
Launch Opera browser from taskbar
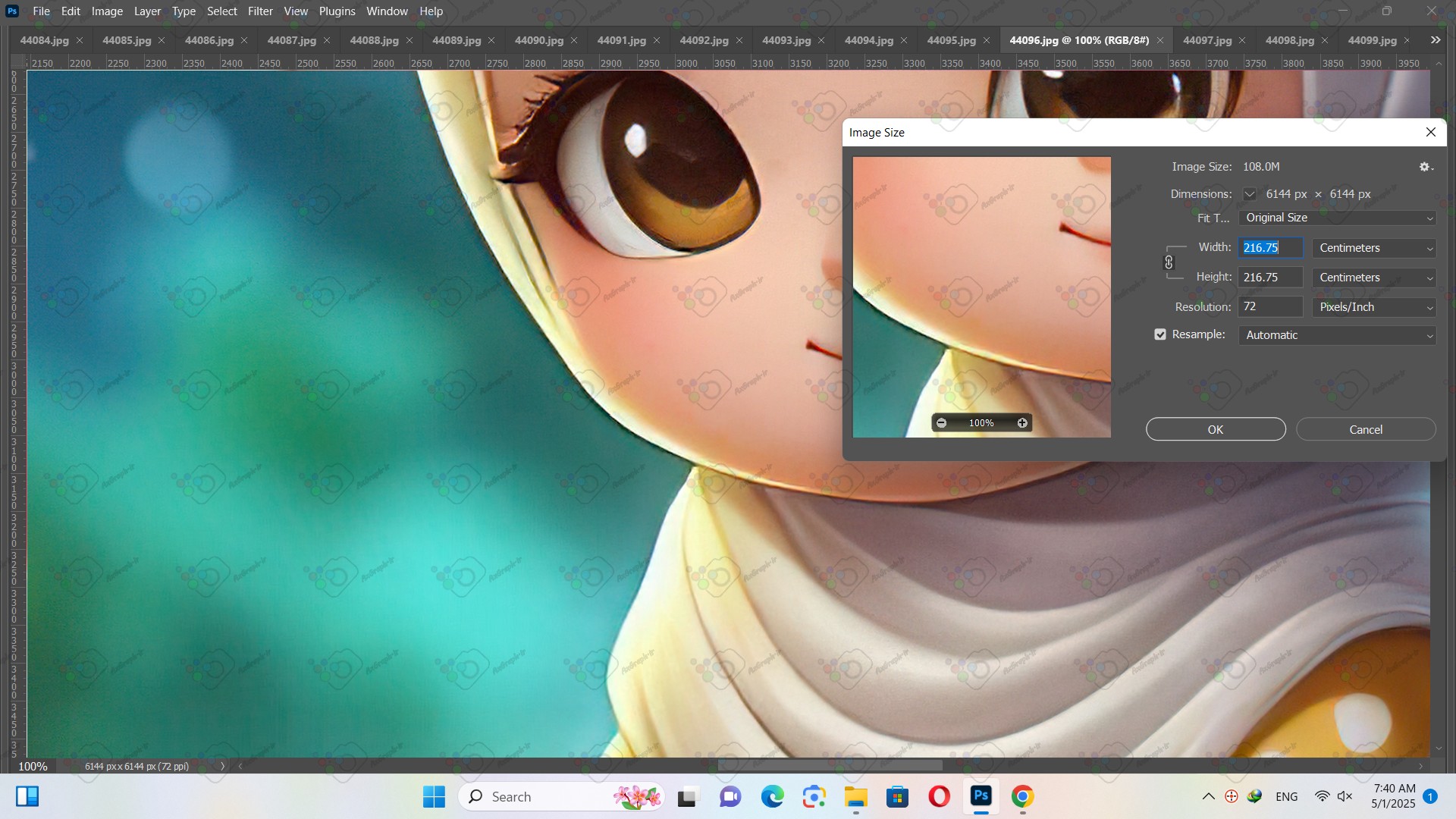[940, 796]
